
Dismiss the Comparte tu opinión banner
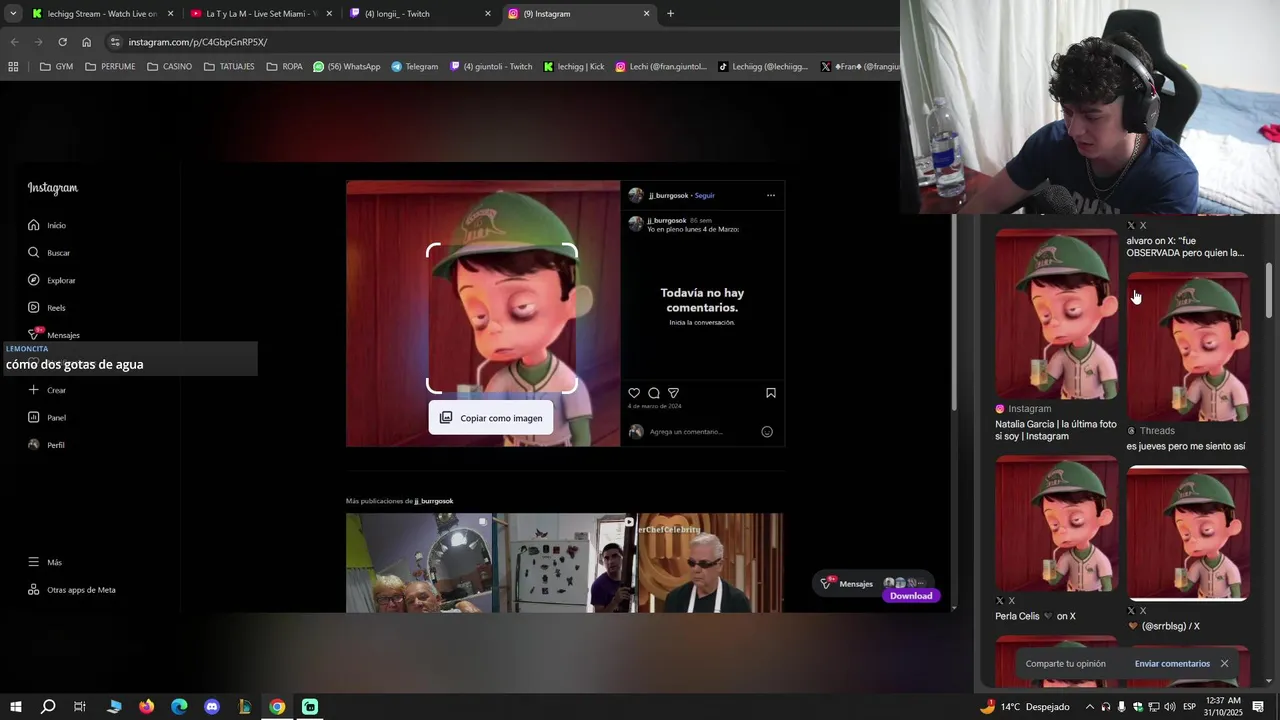(1224, 663)
